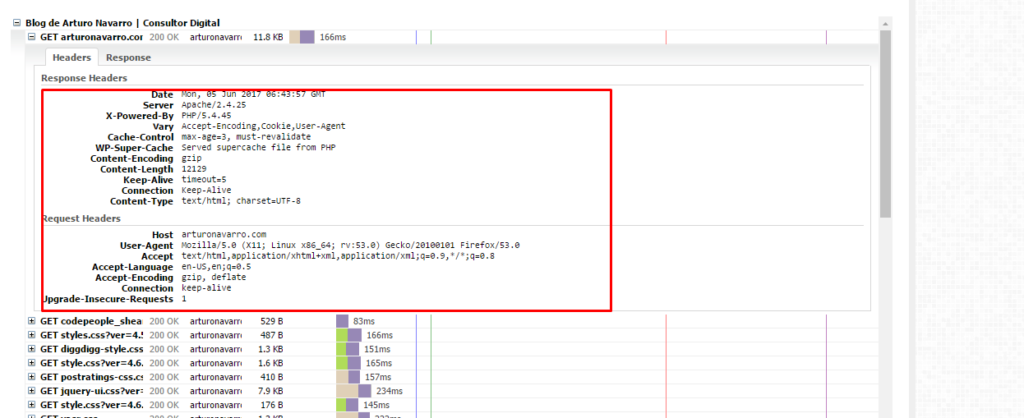Click the Request Headers section heading
This screenshot has width=1024, height=418.
point(81,219)
